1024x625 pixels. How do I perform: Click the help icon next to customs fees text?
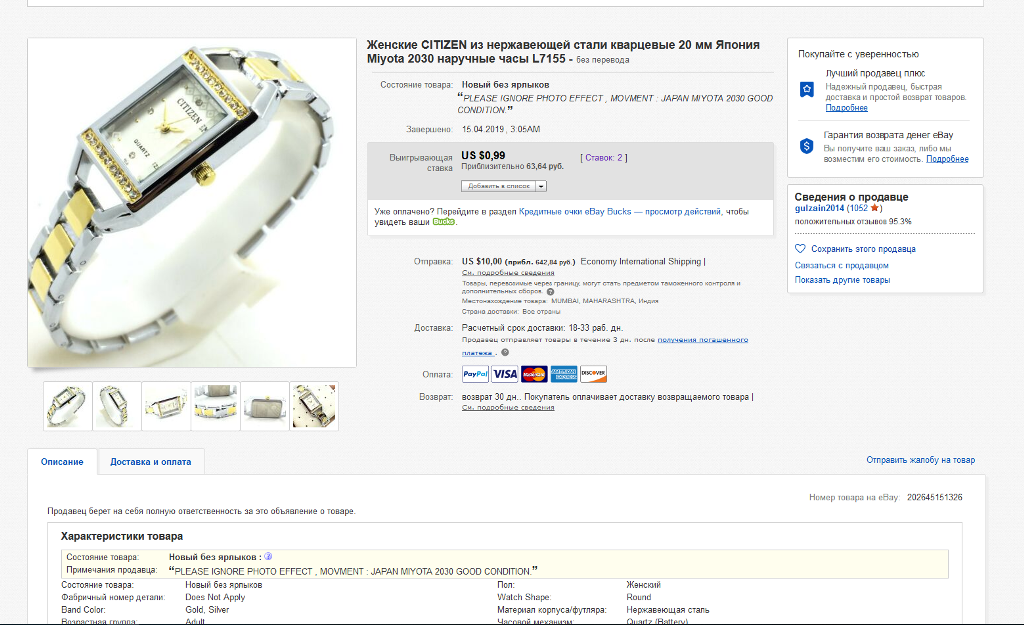(550, 292)
